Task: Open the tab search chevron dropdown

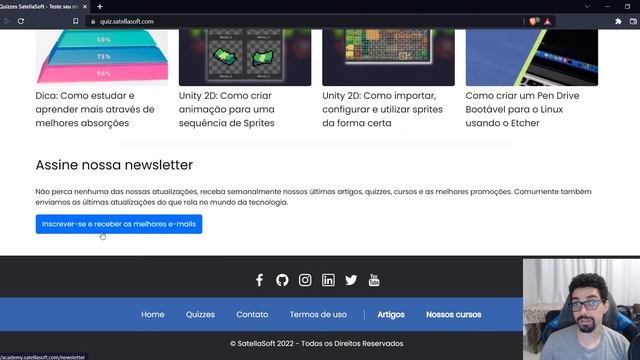Action: pyautogui.click(x=587, y=7)
